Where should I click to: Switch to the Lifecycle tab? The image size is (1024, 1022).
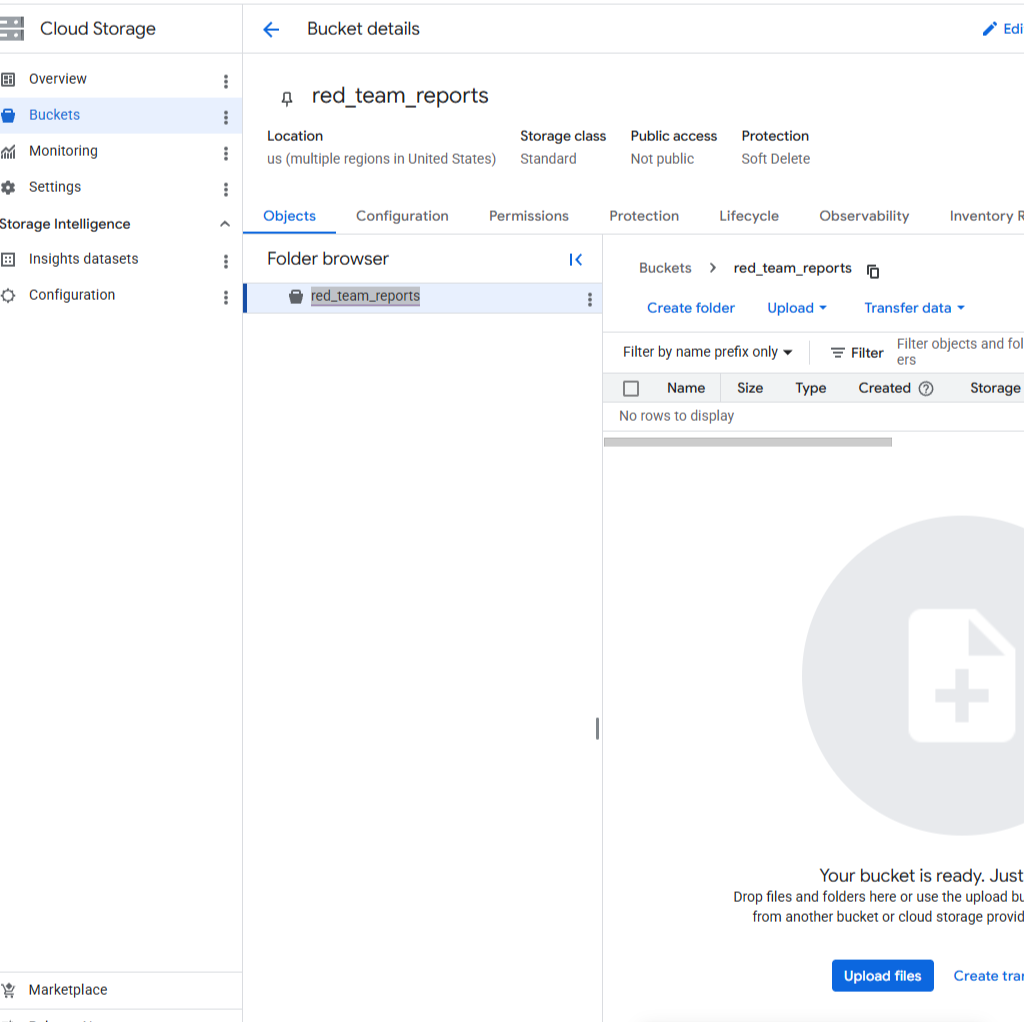click(749, 216)
